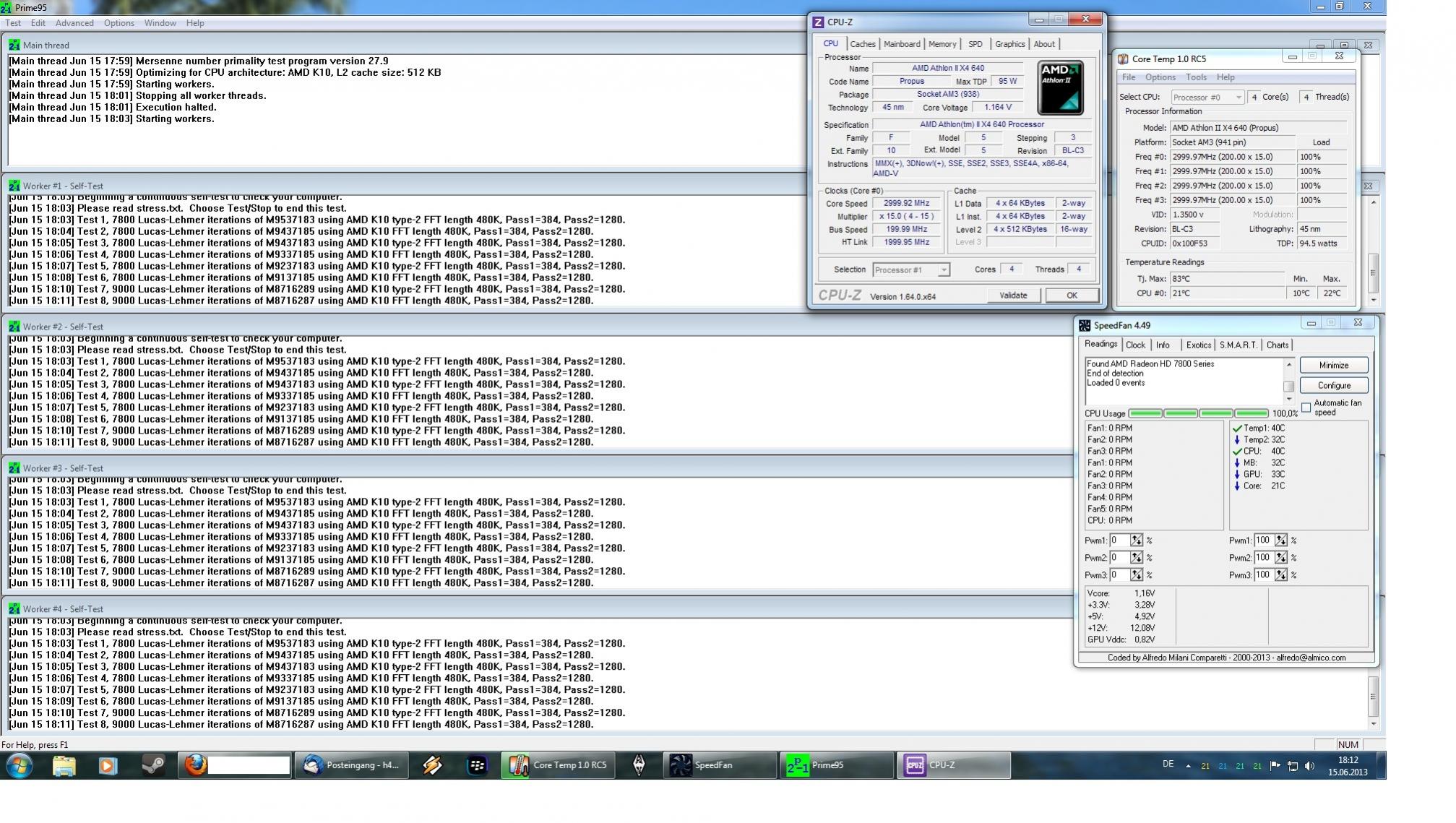Show hidden system tray icons
The width and height of the screenshot is (1456, 823).
coord(1188,766)
